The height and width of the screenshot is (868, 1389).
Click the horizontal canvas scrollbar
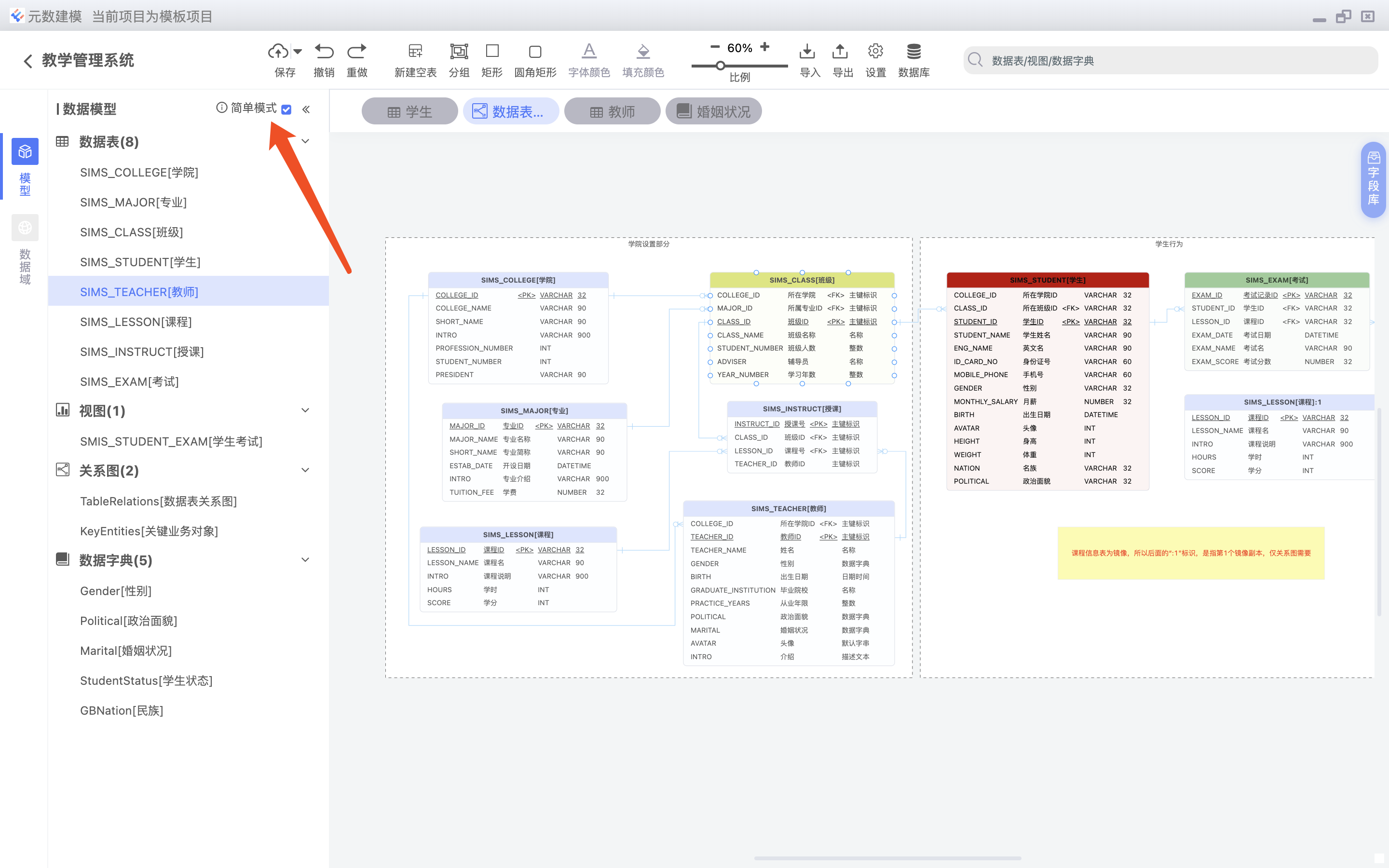tap(887, 859)
